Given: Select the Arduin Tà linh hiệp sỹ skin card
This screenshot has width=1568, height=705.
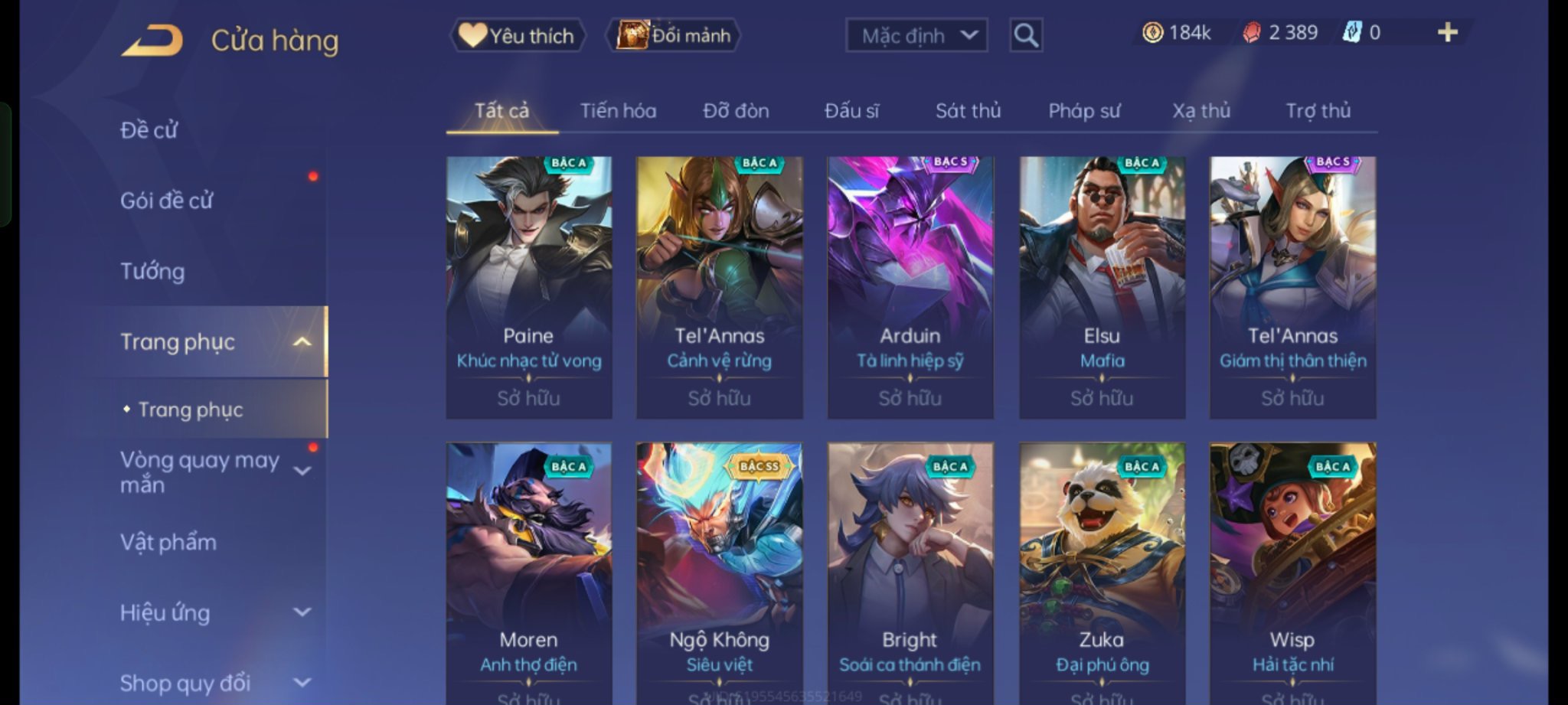Looking at the screenshot, I should tap(910, 288).
